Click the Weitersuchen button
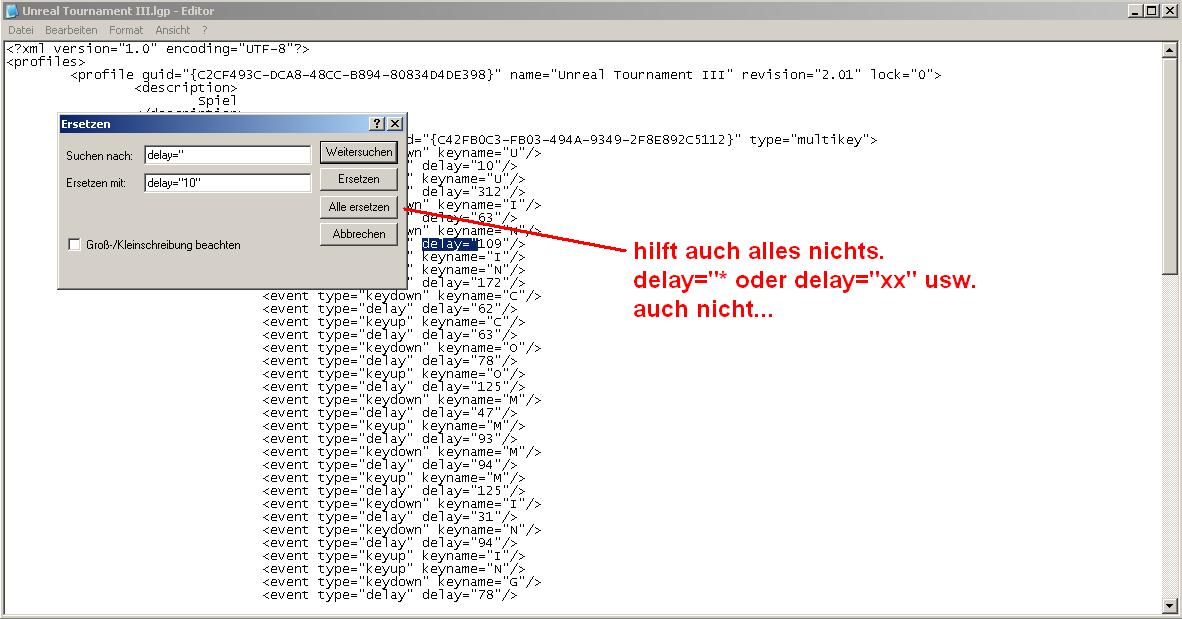1182x619 pixels. 359,152
